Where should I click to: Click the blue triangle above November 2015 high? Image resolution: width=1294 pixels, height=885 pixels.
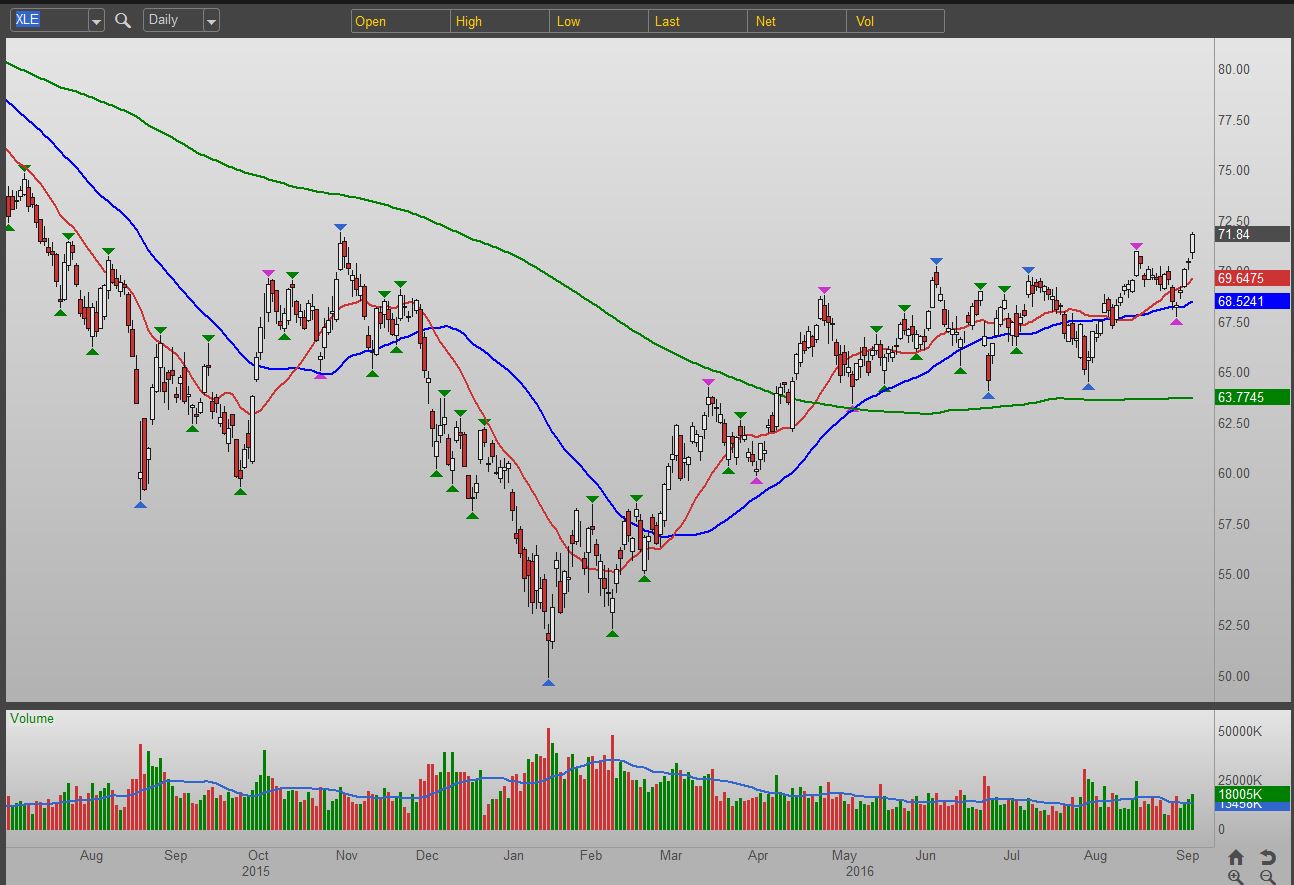click(x=341, y=228)
